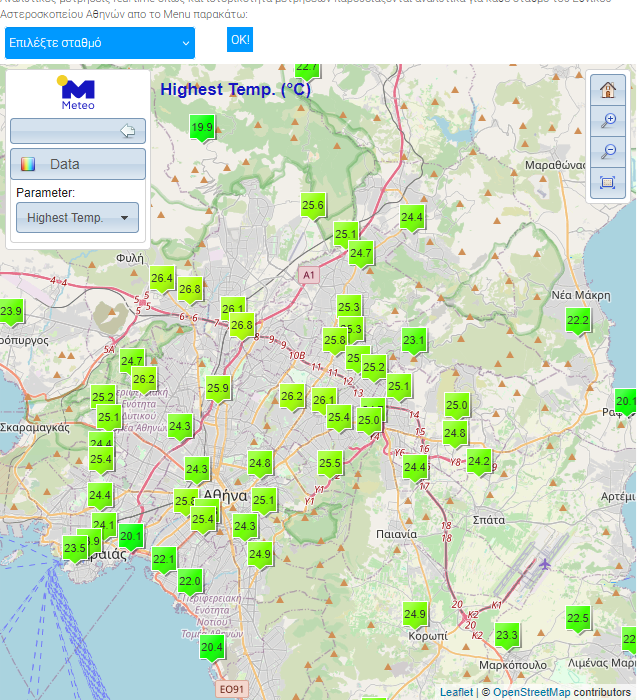The width and height of the screenshot is (637, 700).
Task: Click the 20.4 coastal marker
Action: (x=212, y=648)
